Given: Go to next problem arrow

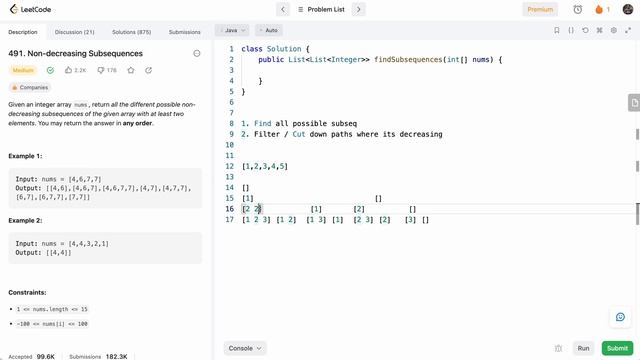Looking at the screenshot, I should click(359, 9).
